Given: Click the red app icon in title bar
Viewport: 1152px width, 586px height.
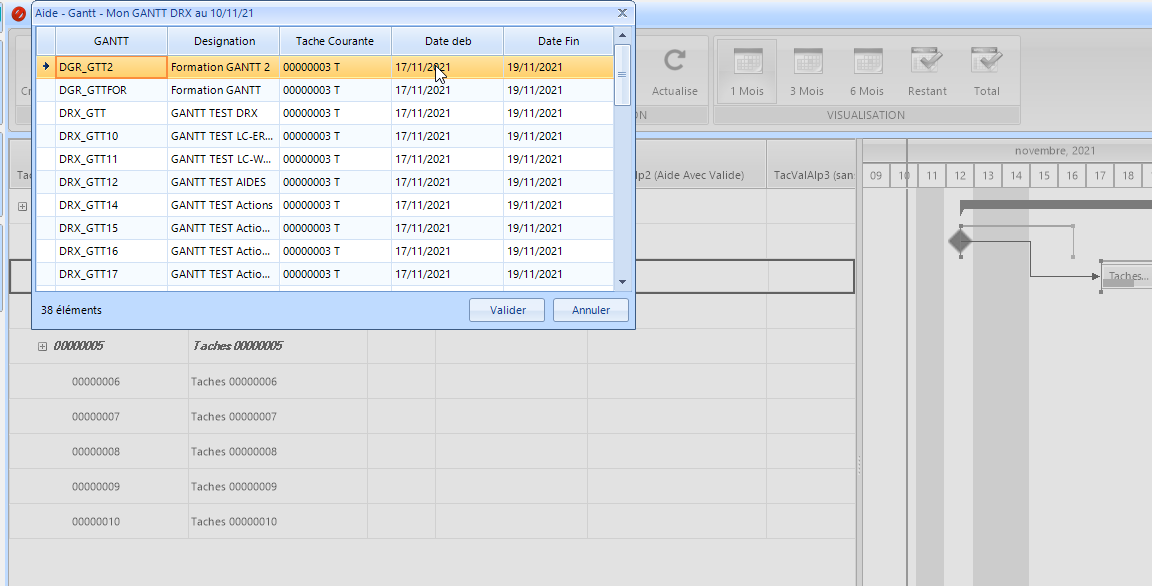Looking at the screenshot, I should 18,13.
